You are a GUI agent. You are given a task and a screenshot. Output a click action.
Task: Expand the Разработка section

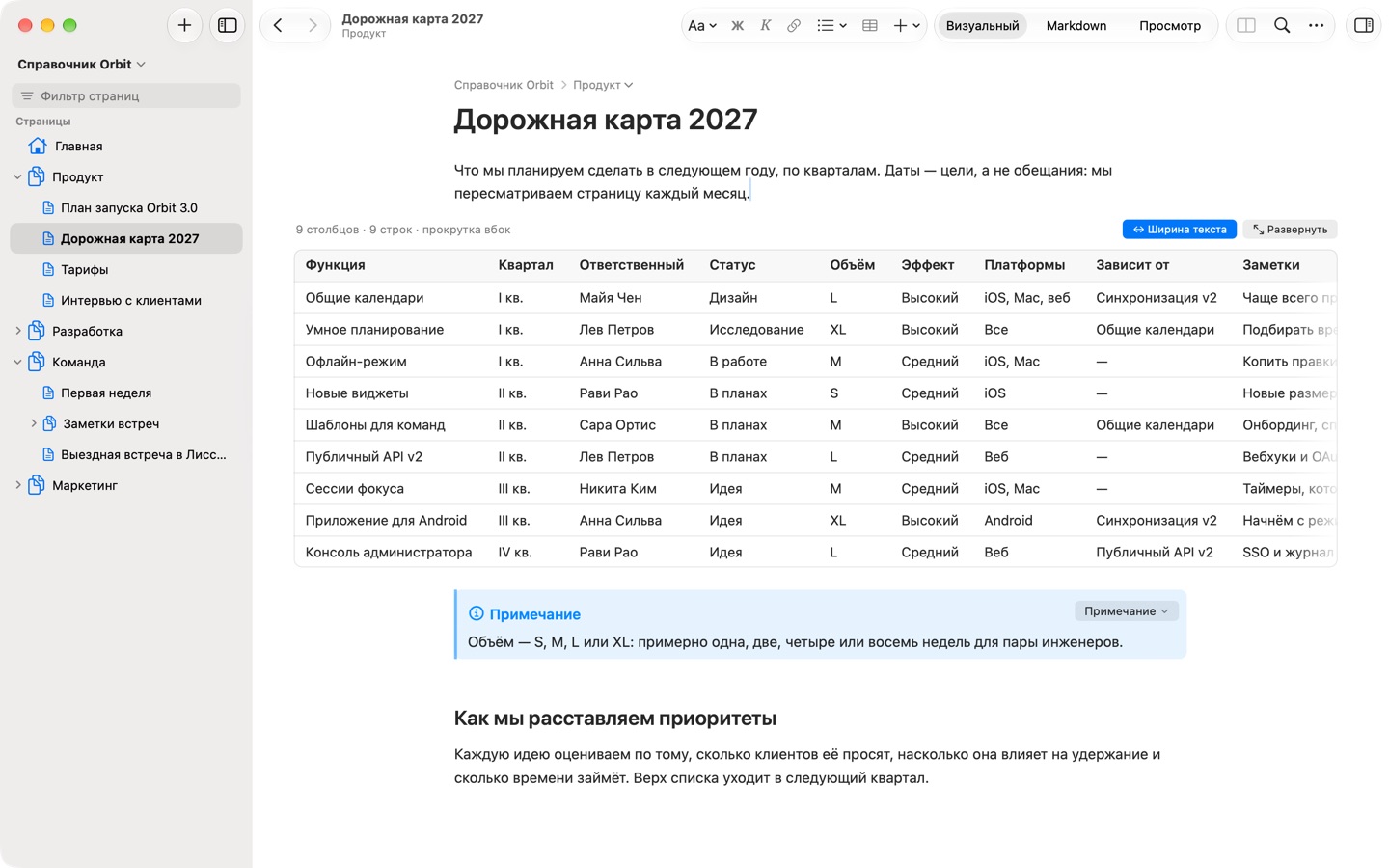point(17,332)
